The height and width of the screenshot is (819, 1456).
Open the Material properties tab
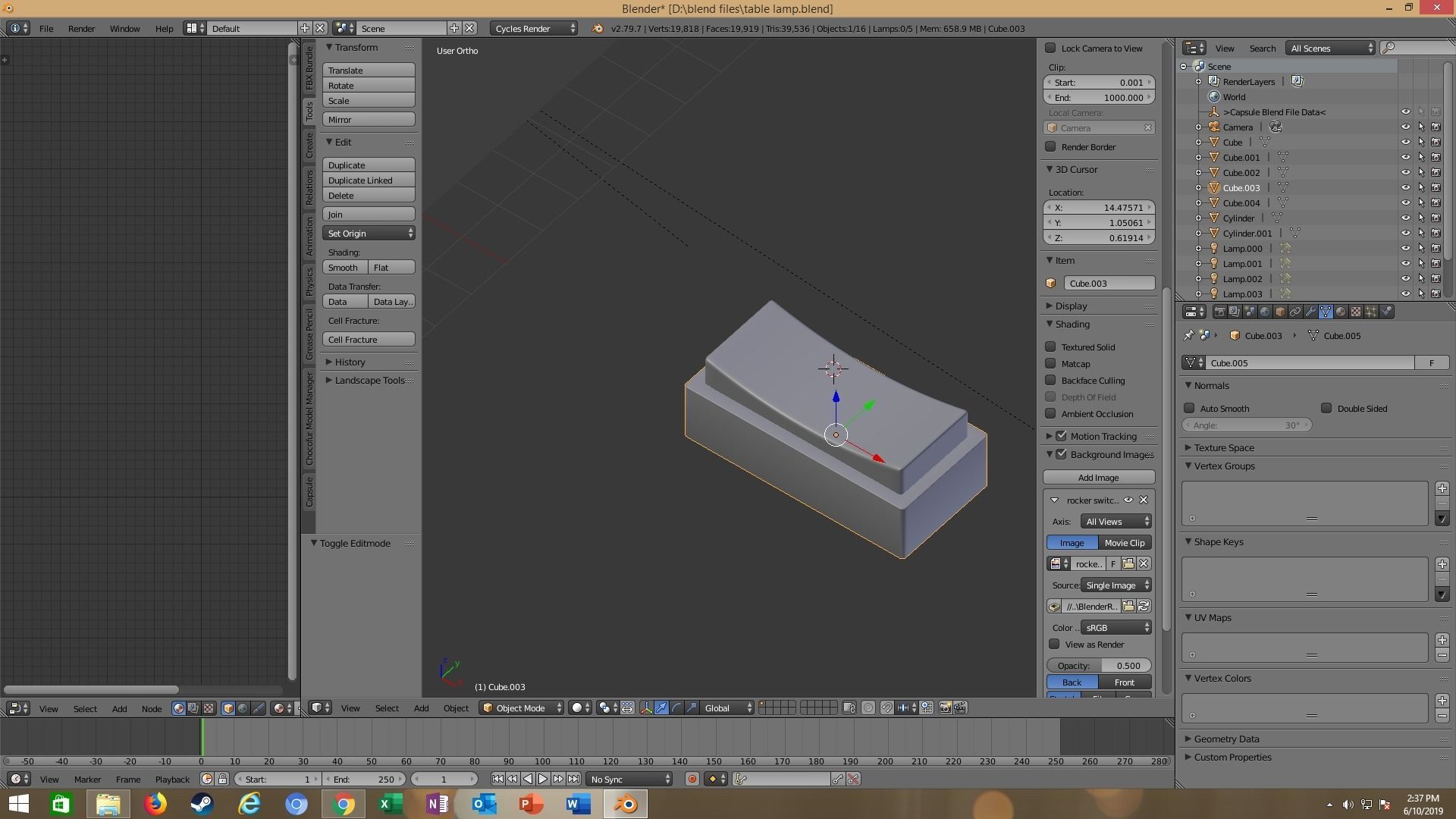1340,312
